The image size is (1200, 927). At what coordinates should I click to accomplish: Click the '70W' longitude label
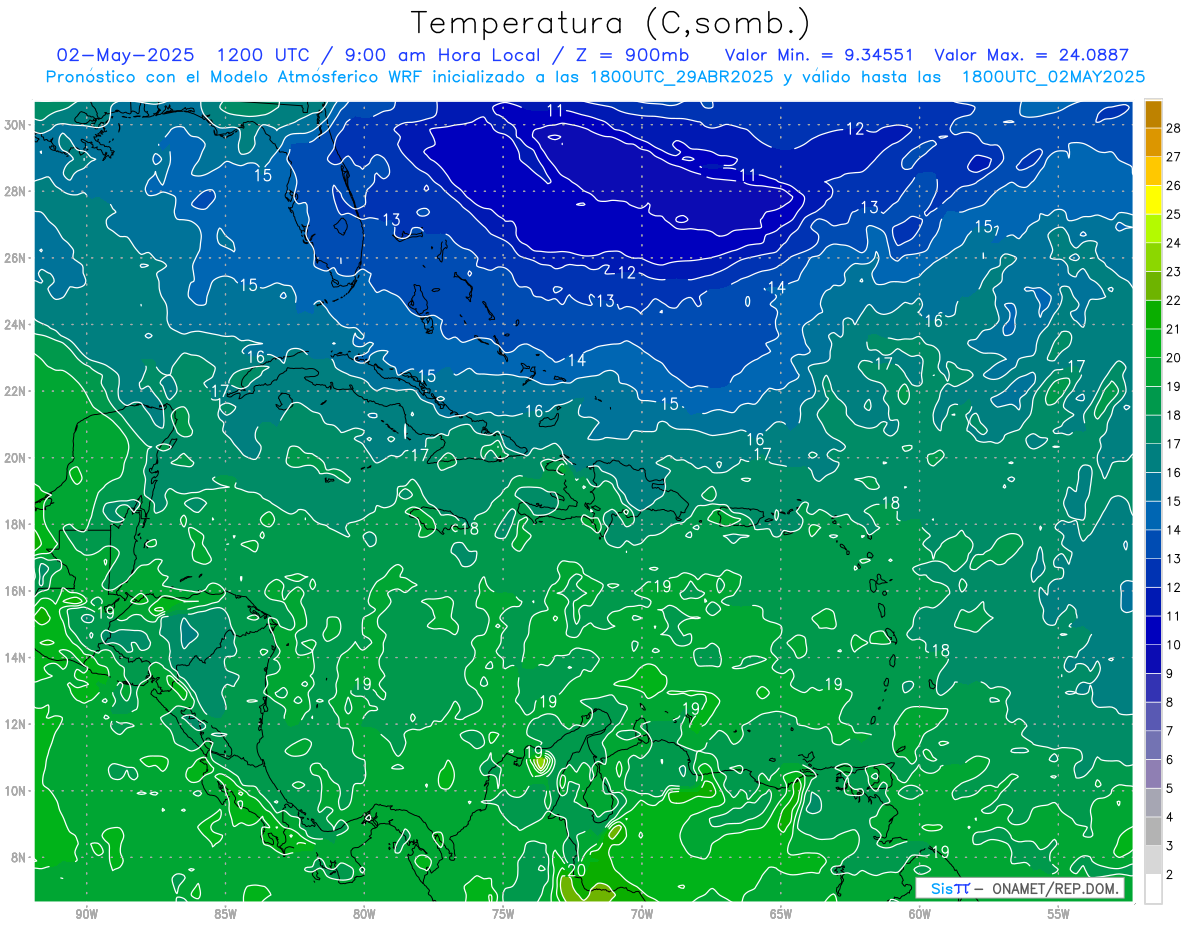pos(642,914)
